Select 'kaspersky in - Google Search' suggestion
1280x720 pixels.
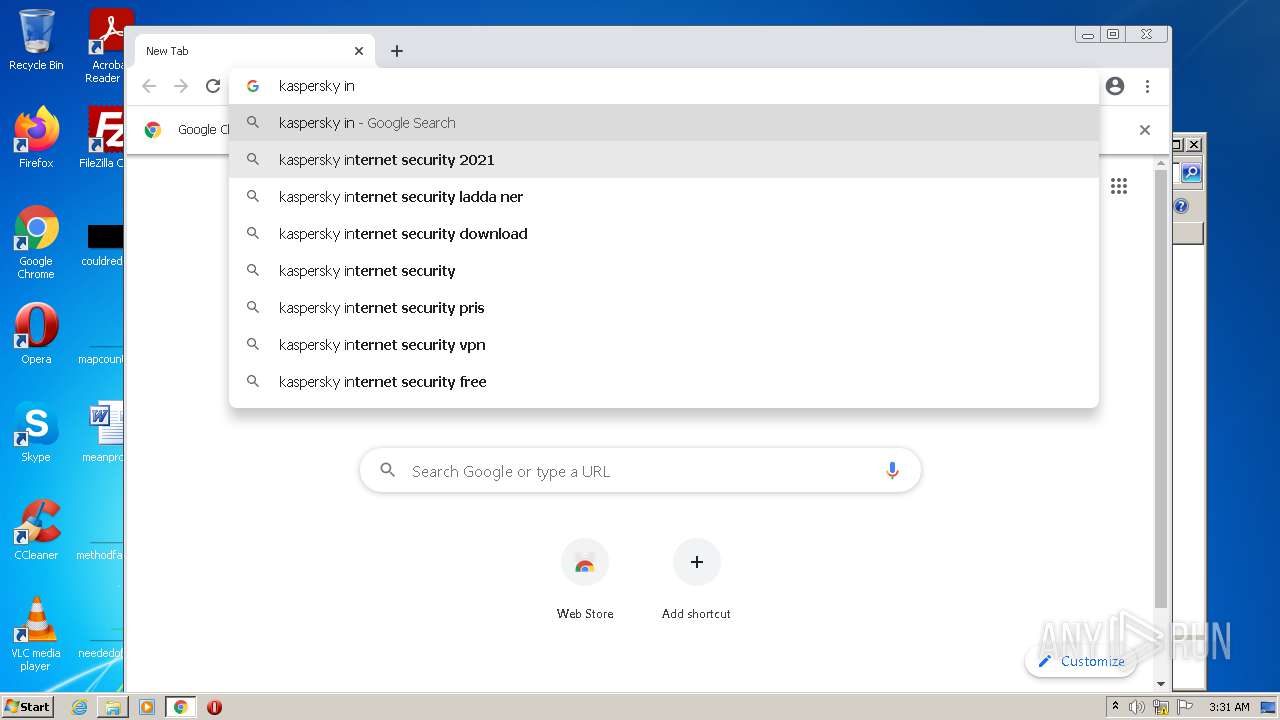(x=664, y=123)
